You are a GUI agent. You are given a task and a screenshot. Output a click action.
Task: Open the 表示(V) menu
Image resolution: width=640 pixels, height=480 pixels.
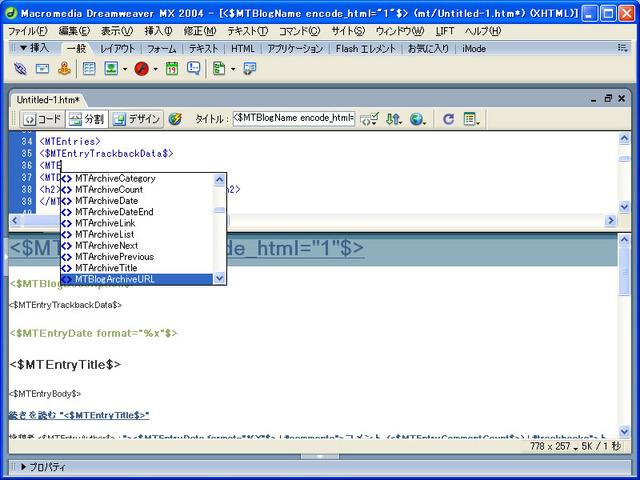(117, 31)
